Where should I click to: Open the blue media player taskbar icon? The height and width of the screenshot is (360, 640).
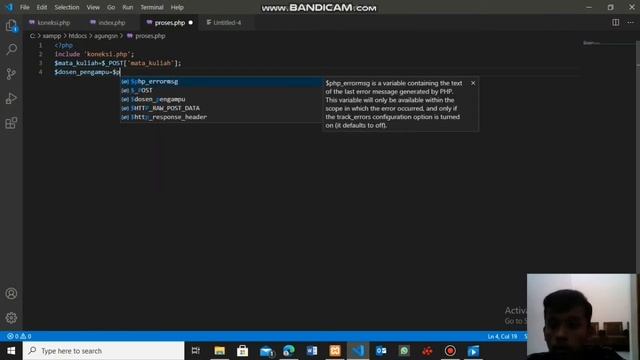pos(473,351)
